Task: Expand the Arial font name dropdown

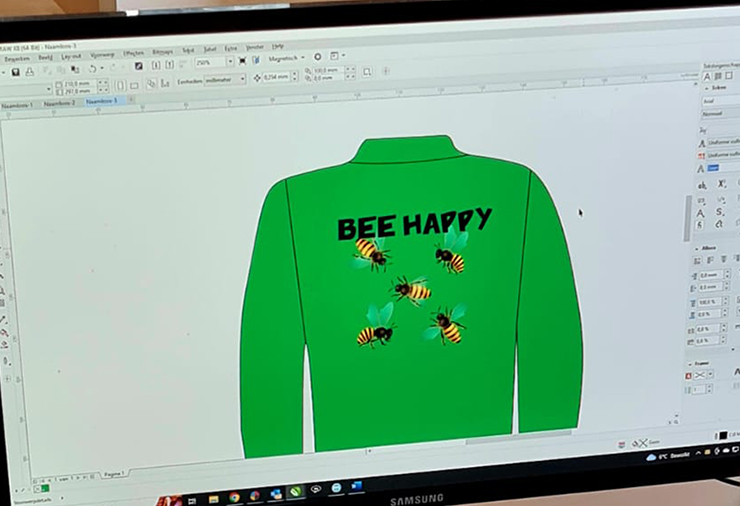Action: 718,101
